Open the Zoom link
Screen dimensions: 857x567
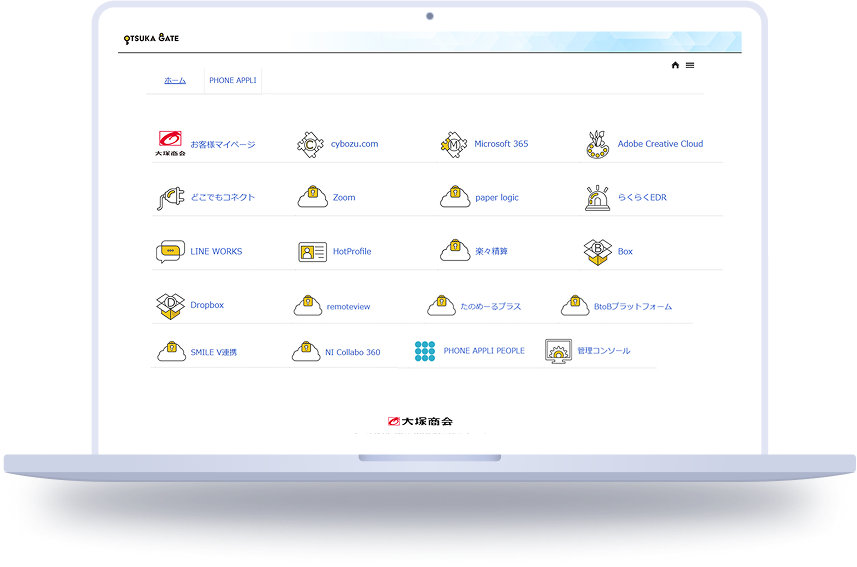tap(344, 198)
